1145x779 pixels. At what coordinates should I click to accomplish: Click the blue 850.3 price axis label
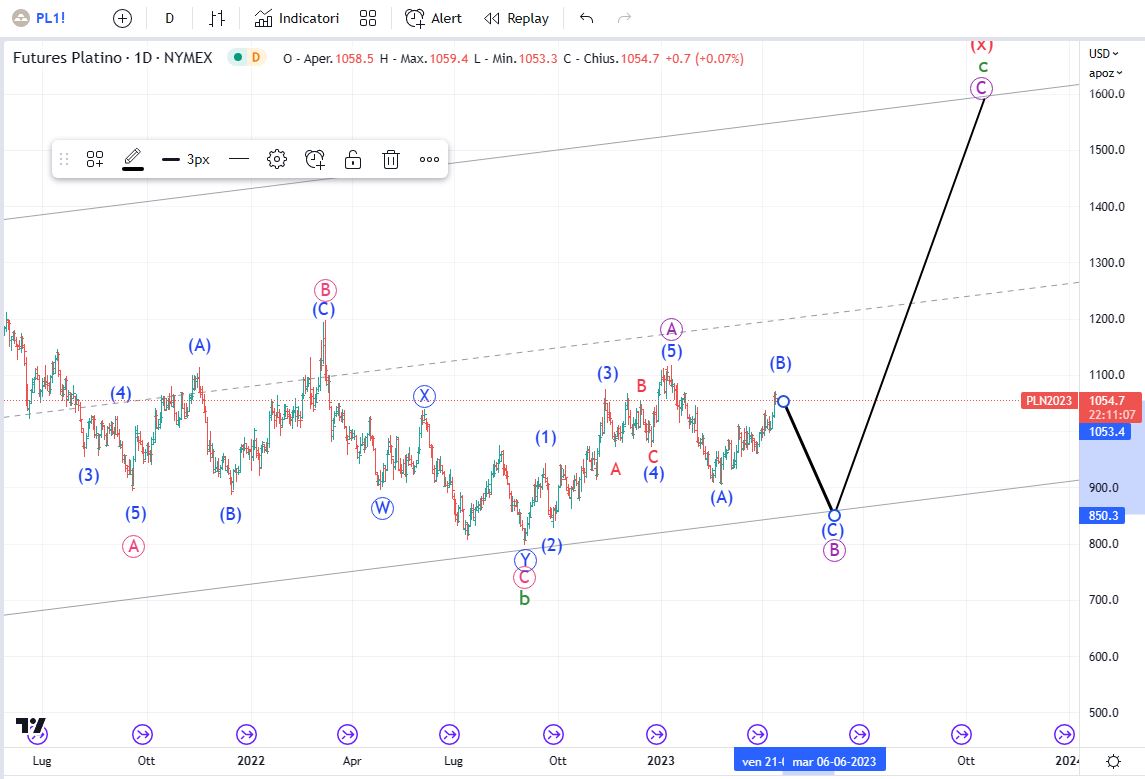[1103, 515]
